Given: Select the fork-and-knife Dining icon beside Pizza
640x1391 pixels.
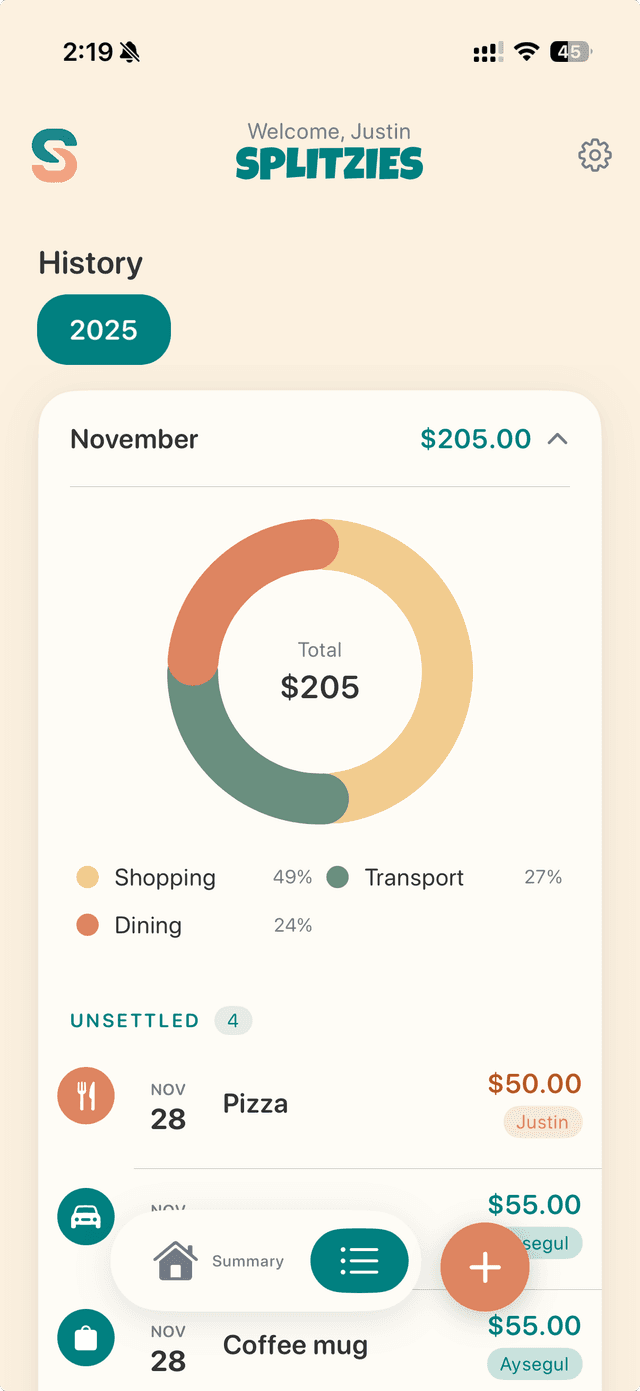Looking at the screenshot, I should click(x=86, y=1095).
